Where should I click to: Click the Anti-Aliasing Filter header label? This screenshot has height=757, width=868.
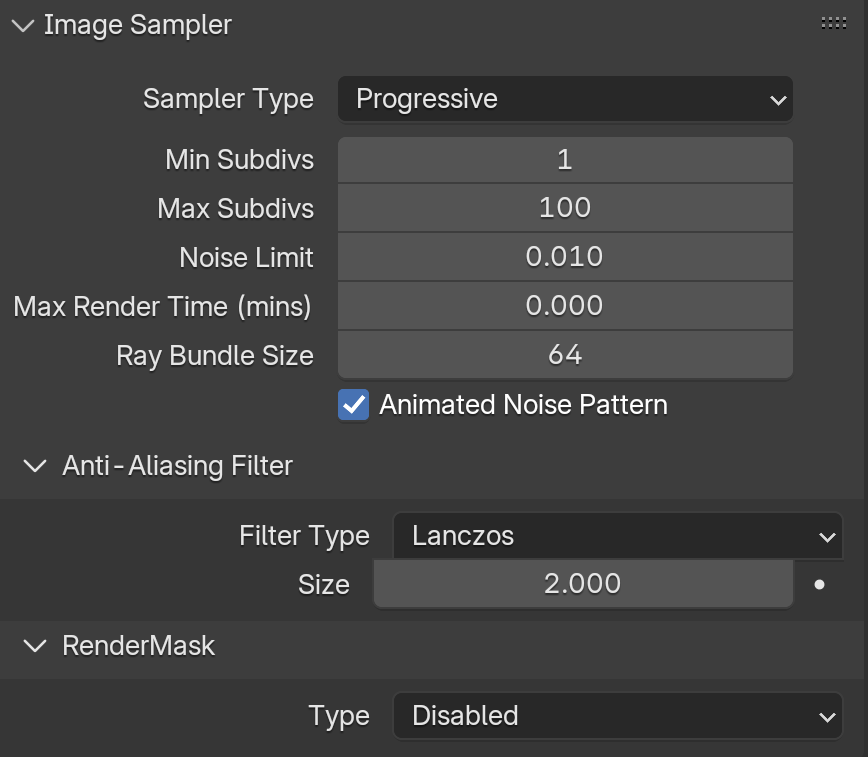[177, 466]
